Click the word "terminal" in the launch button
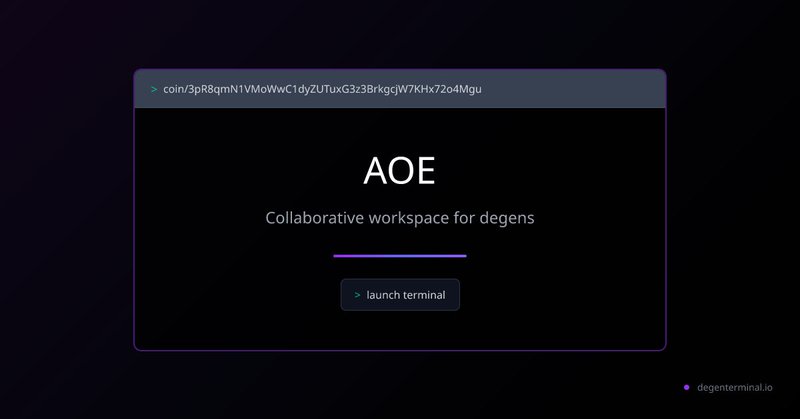 coord(424,295)
